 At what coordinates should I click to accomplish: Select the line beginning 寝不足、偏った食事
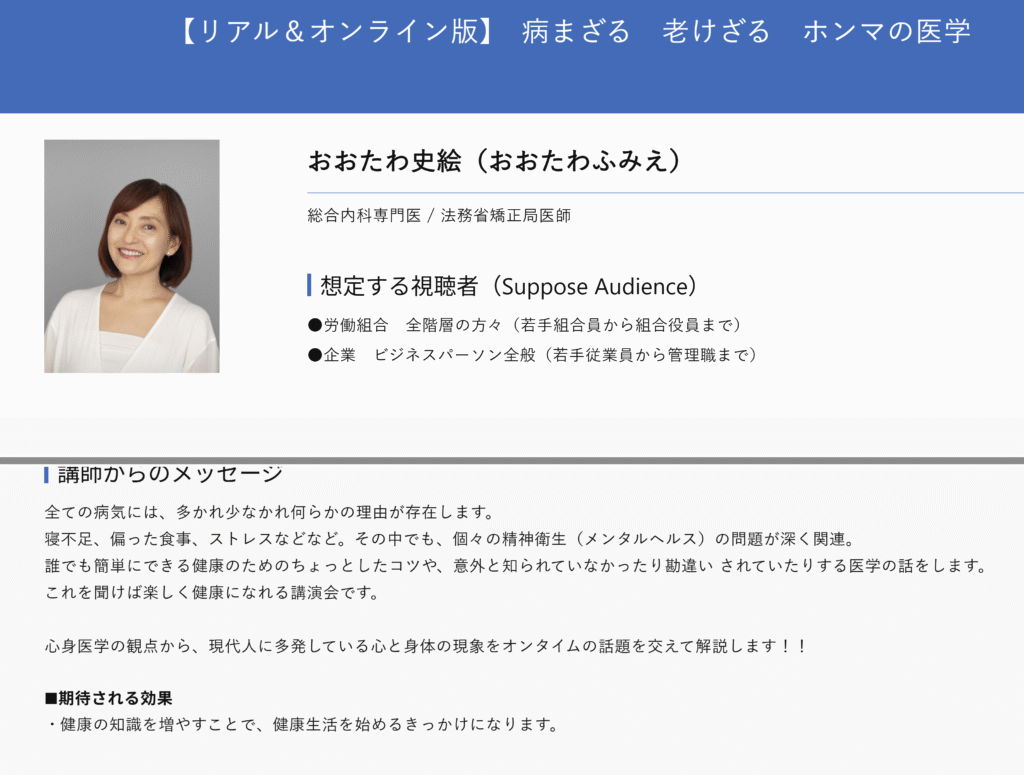(x=450, y=539)
